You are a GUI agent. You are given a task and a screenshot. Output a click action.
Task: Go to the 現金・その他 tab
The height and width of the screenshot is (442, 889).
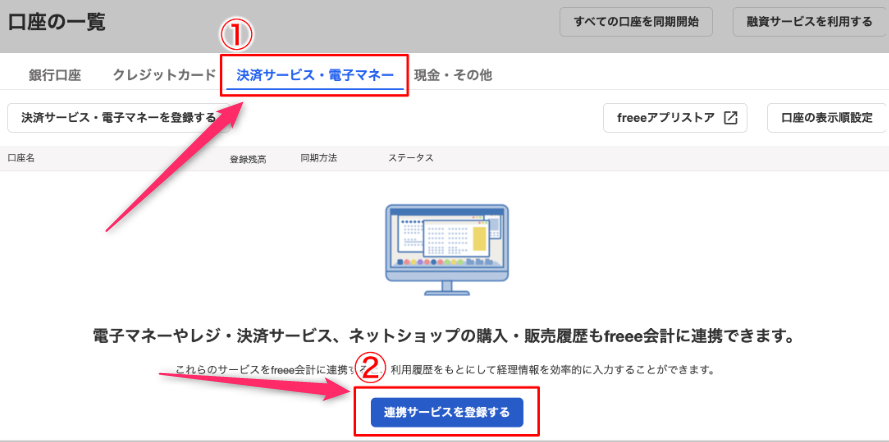(x=452, y=75)
